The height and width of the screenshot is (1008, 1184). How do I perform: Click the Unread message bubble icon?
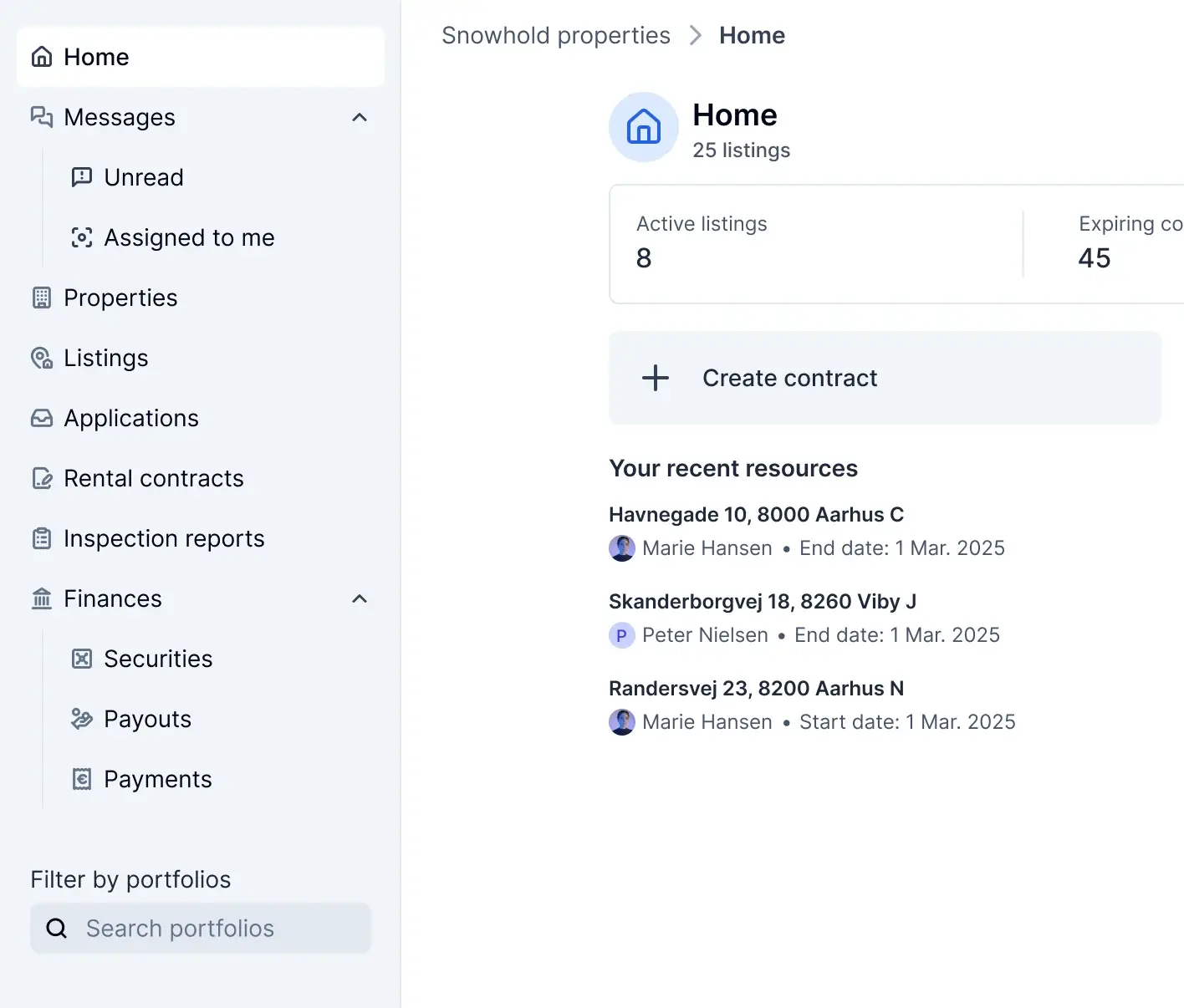[x=82, y=177]
